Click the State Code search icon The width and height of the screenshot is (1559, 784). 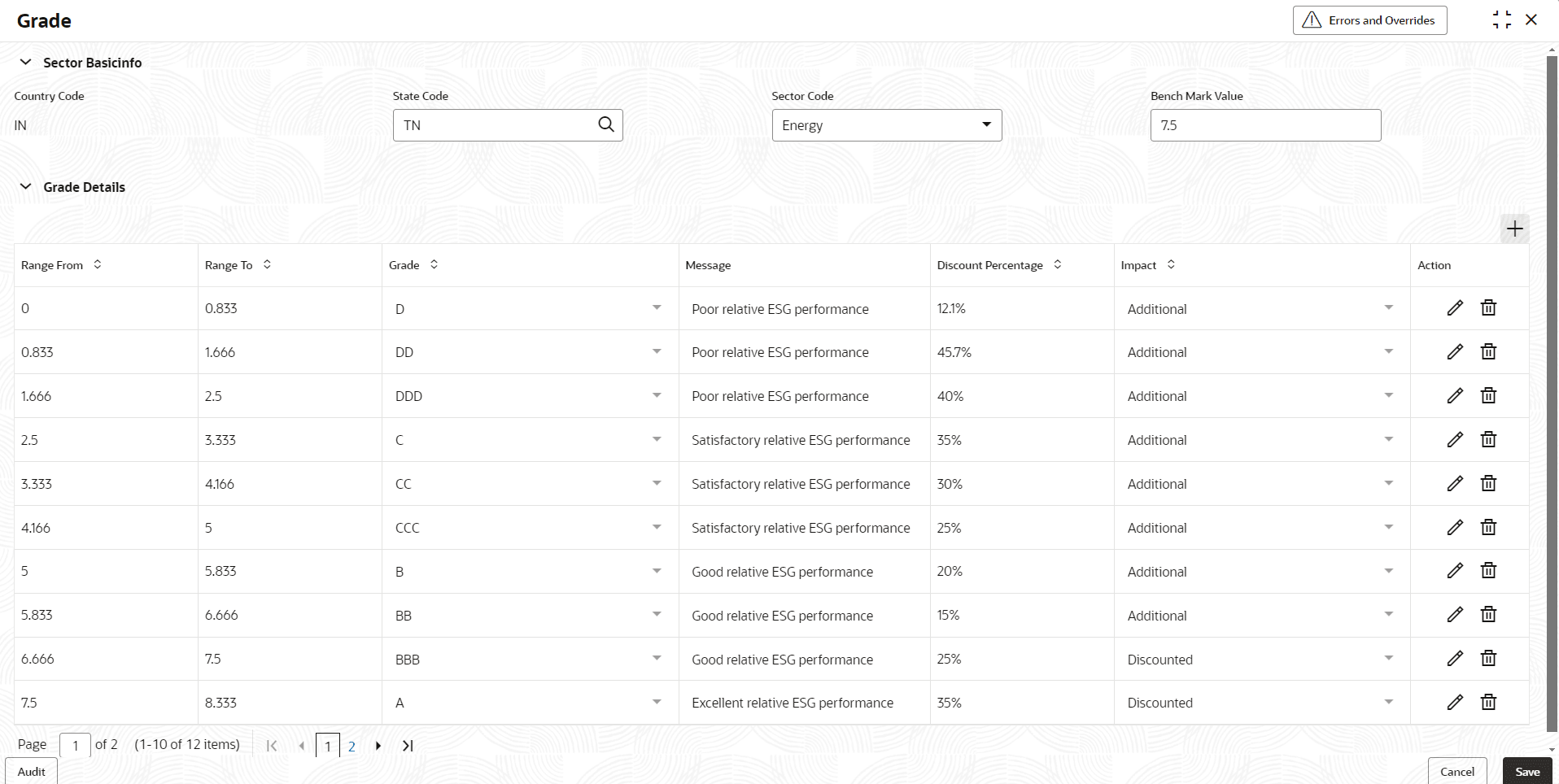tap(606, 124)
